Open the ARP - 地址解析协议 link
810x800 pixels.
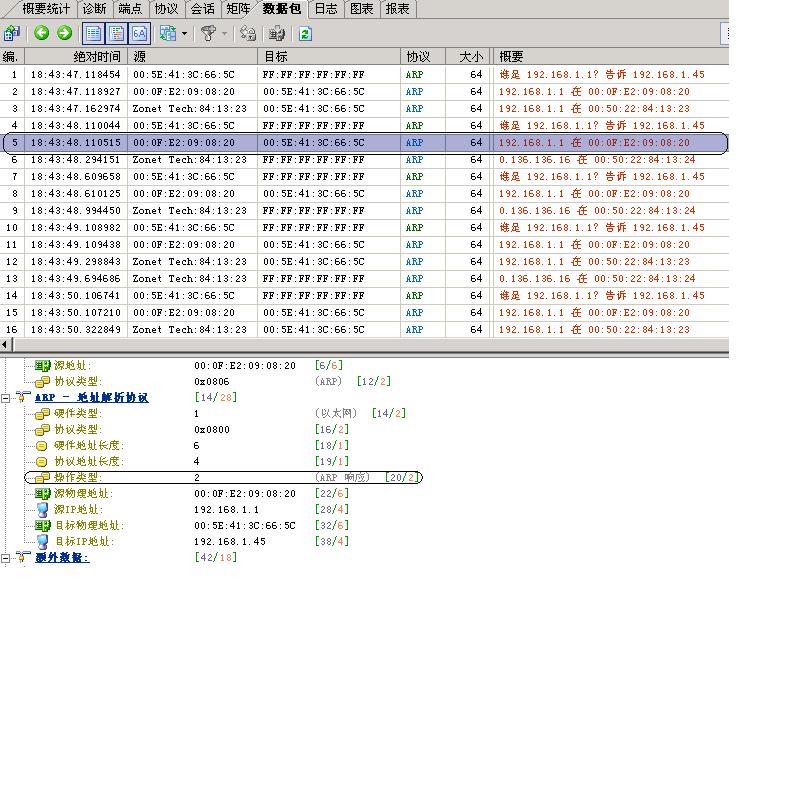[91, 397]
